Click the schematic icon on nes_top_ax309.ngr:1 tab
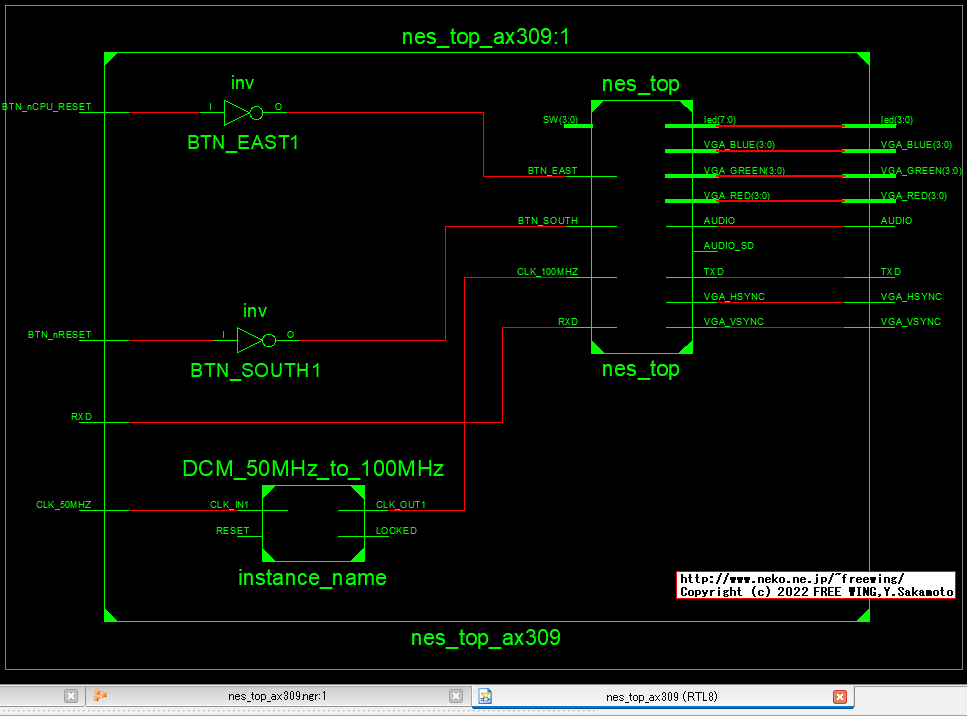 [x=100, y=696]
